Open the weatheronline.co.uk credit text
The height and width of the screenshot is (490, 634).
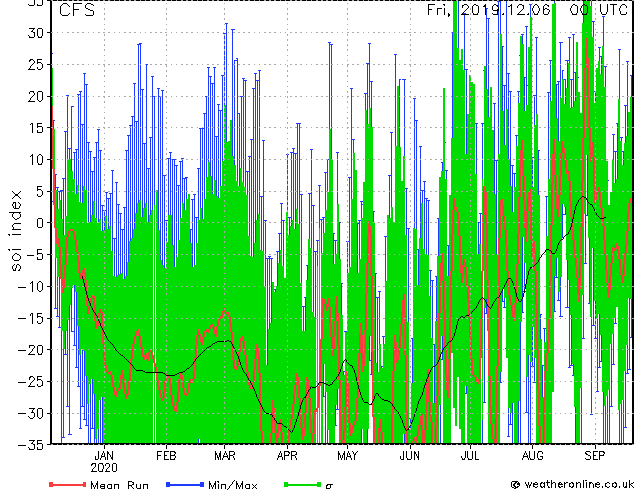[572, 484]
